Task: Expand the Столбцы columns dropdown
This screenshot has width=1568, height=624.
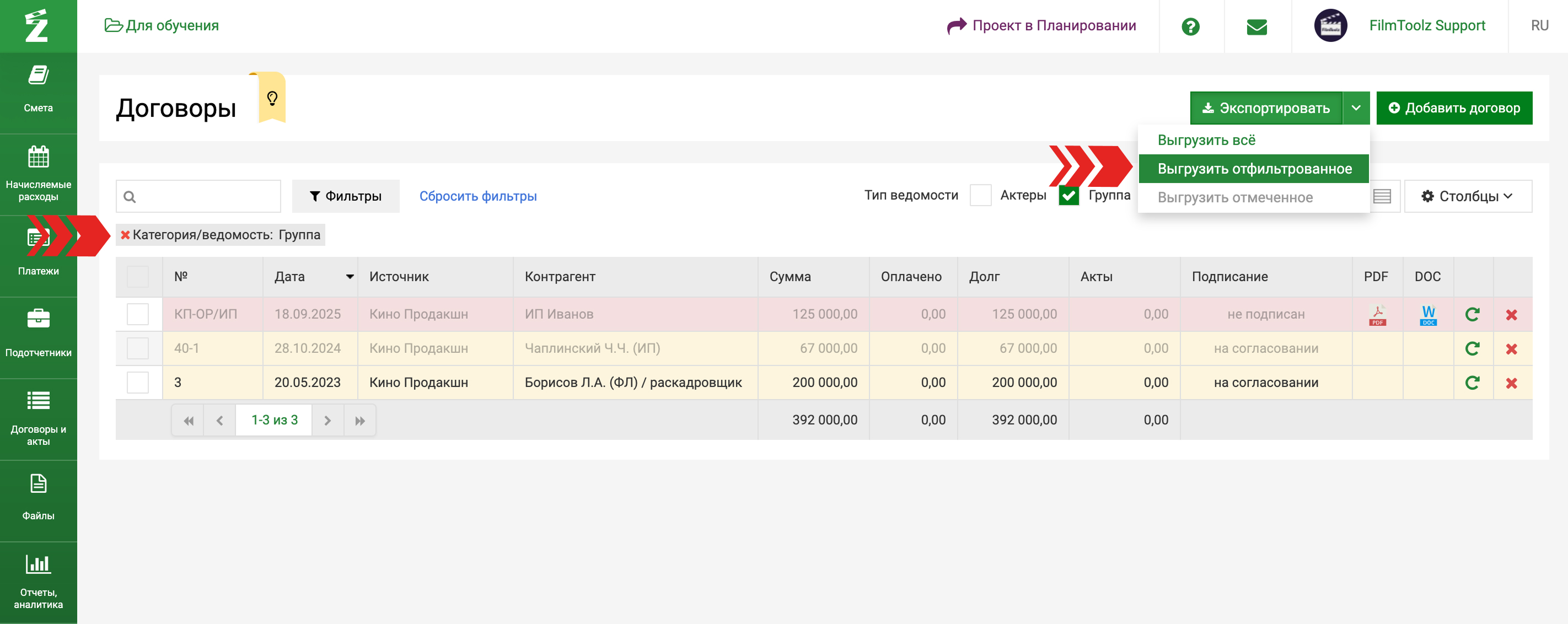Action: coord(1467,196)
